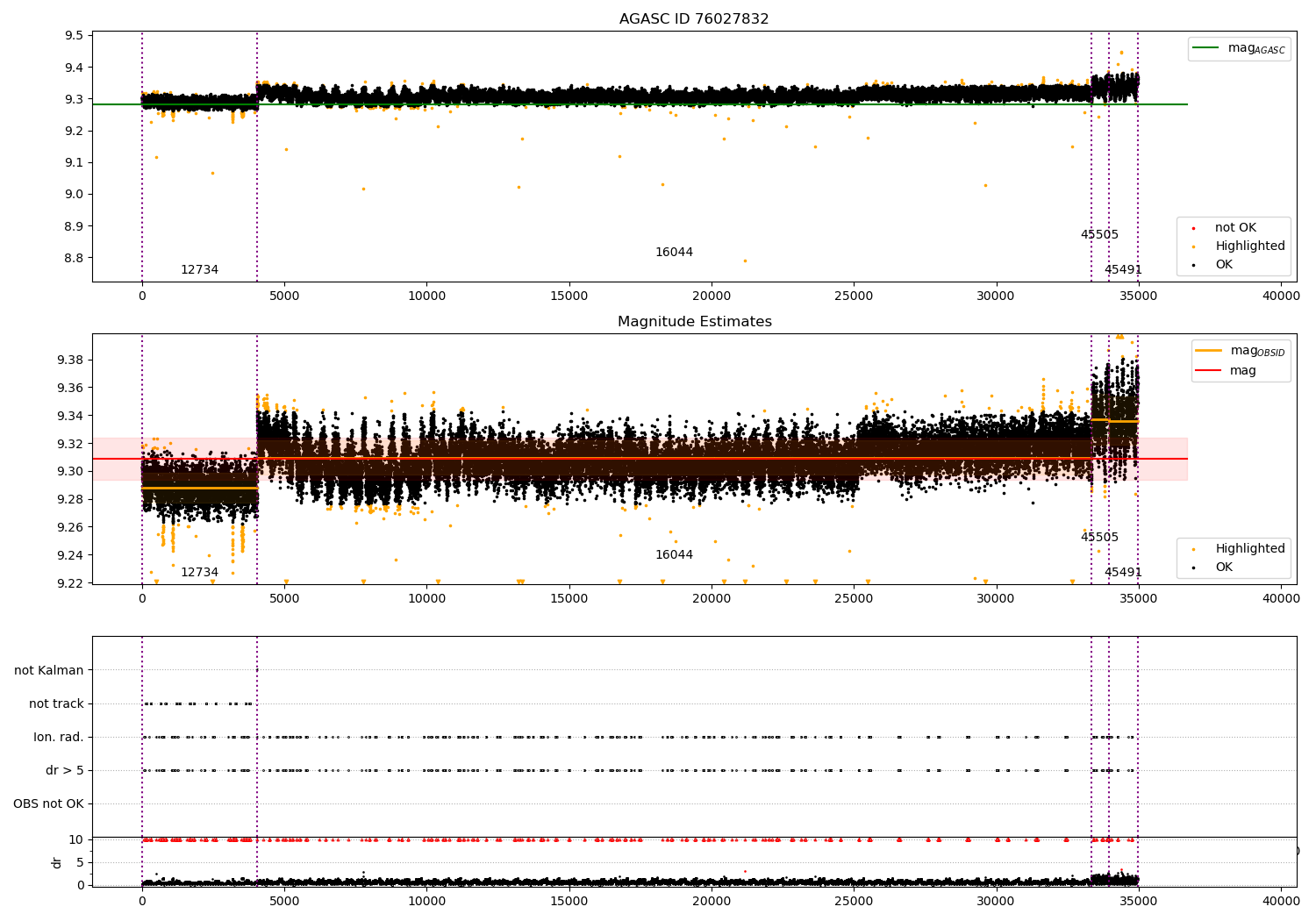Image resolution: width=1316 pixels, height=921 pixels.
Task: Click 'Highlighted' in the Magnitude Estimates legend
Action: [x=1249, y=549]
